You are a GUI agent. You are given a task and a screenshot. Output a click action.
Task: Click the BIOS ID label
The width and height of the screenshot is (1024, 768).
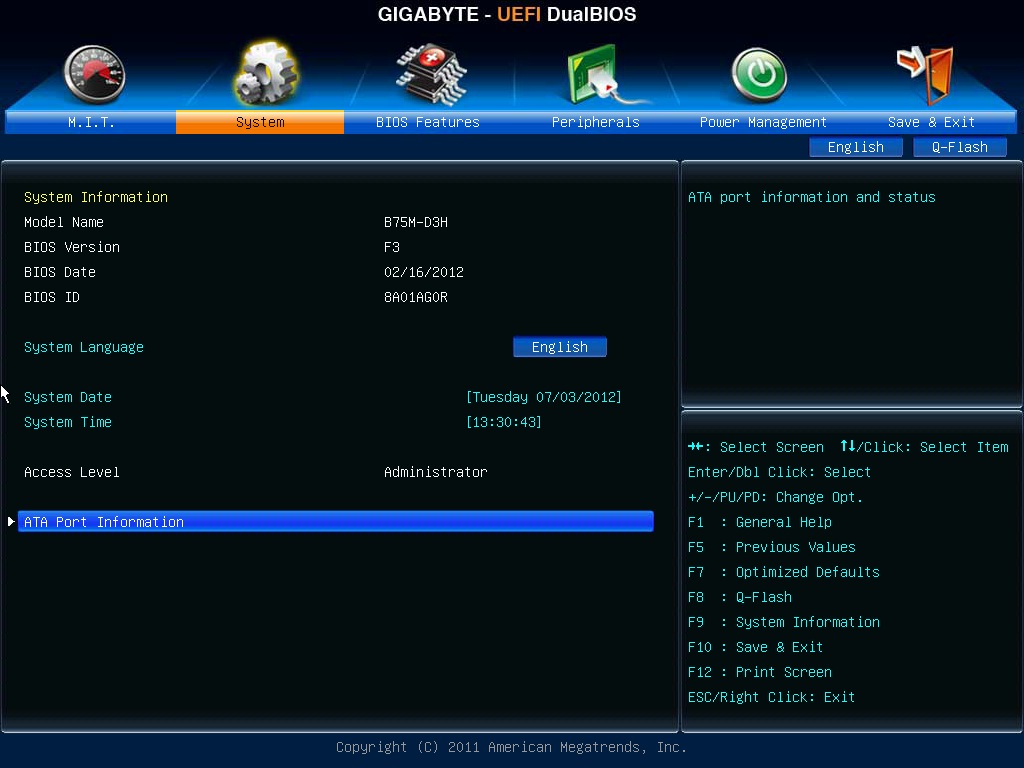tap(52, 297)
